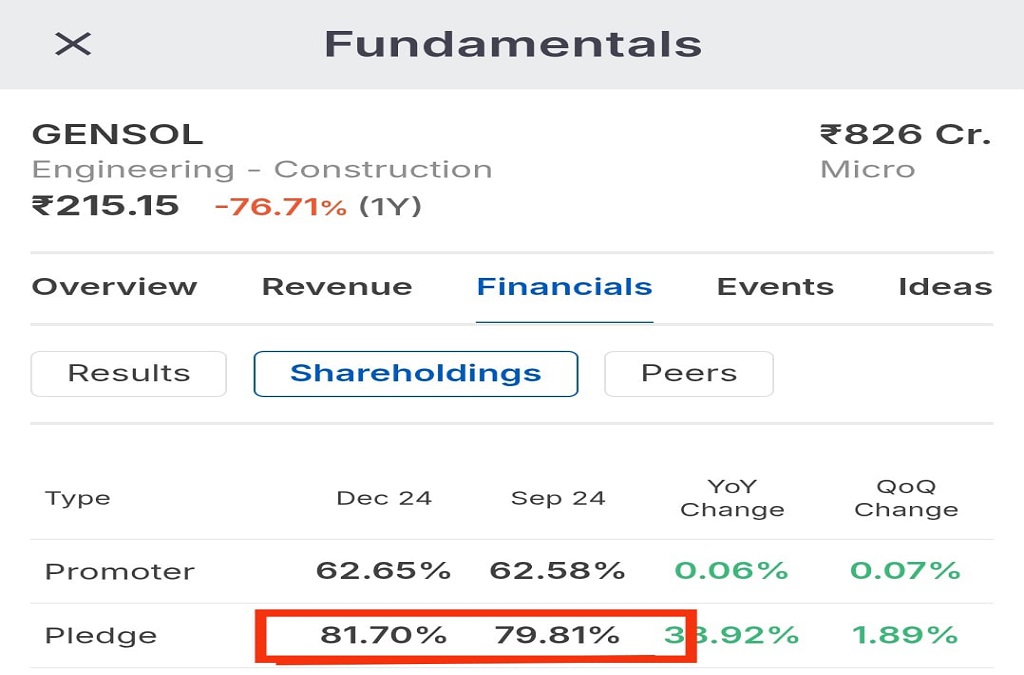The width and height of the screenshot is (1024, 675).
Task: Tap the ₹215.15 share price
Action: pos(105,206)
